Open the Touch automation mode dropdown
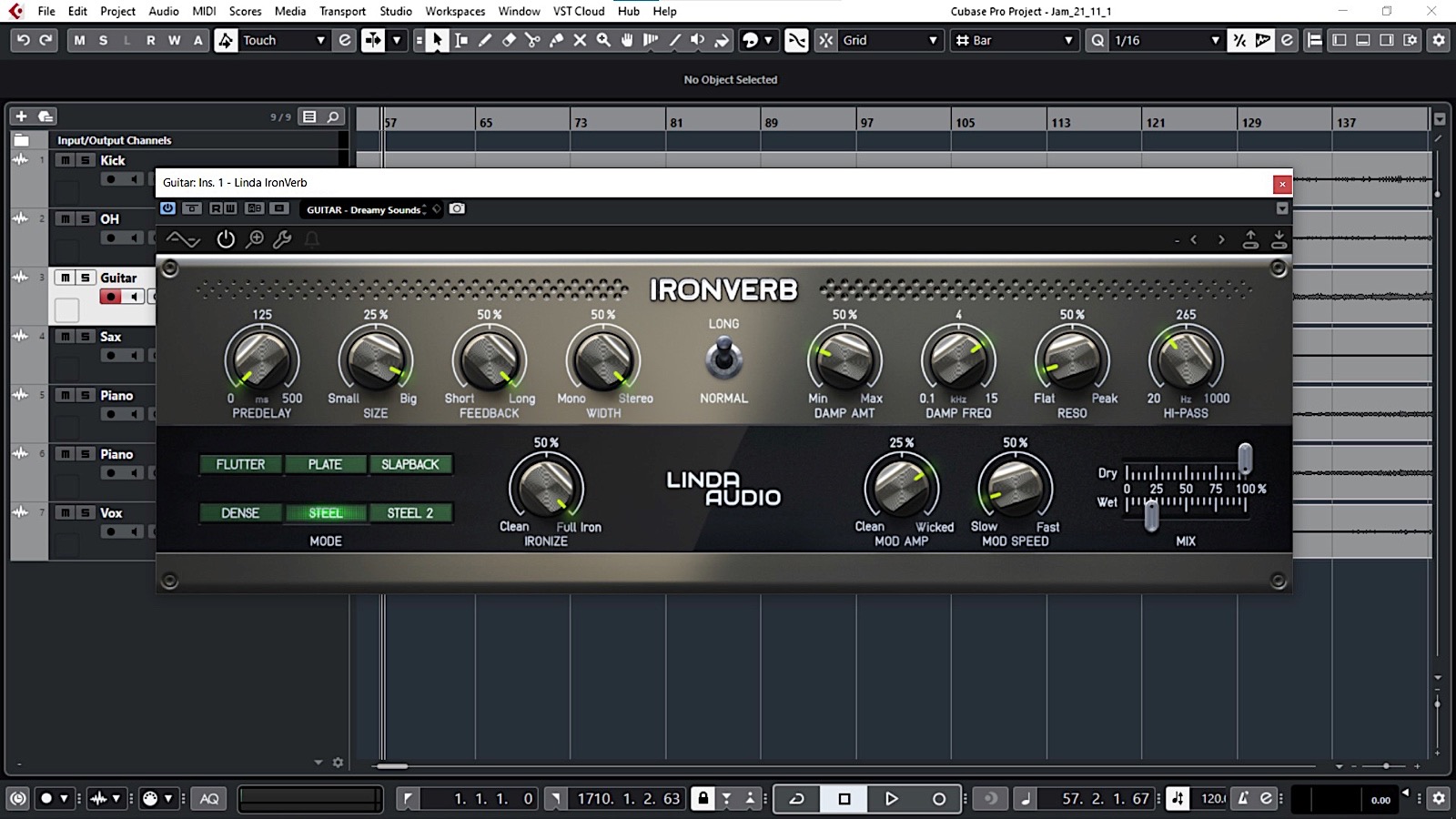The width and height of the screenshot is (1456, 819). click(x=283, y=40)
